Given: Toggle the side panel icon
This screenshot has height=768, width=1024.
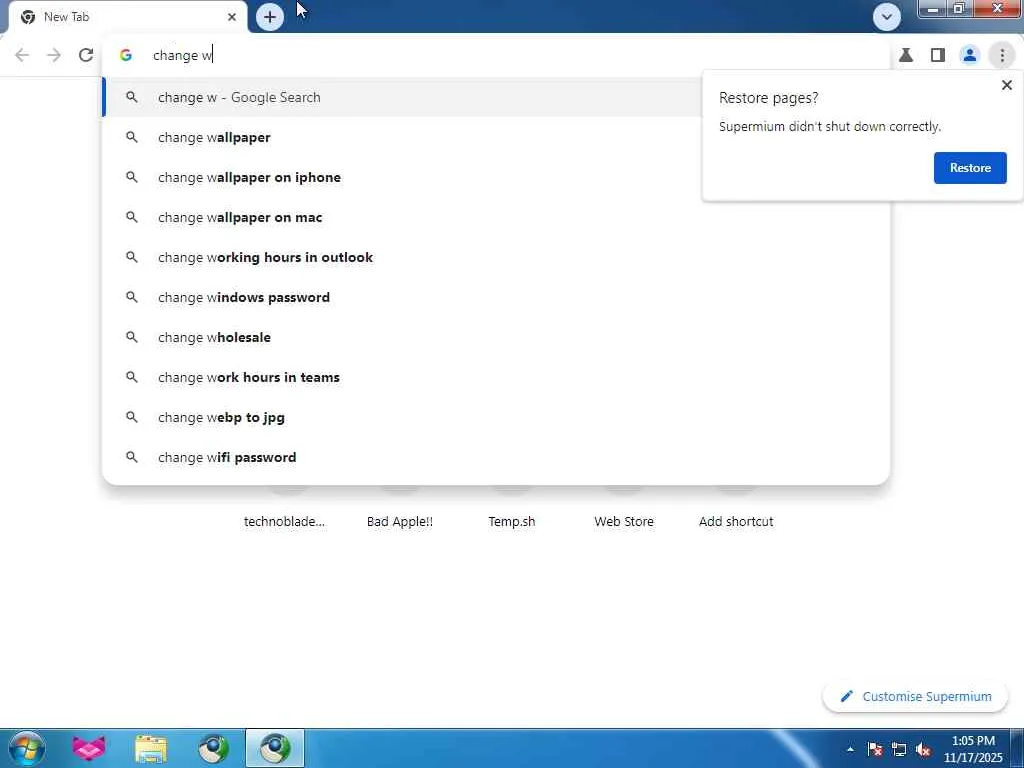Looking at the screenshot, I should click(938, 56).
